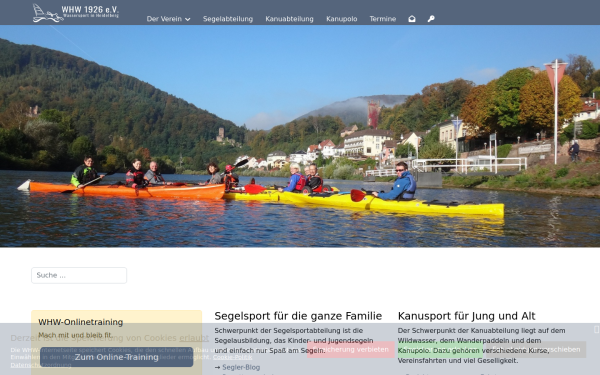Open the Segelabteilung menu item
The width and height of the screenshot is (600, 375).
pyautogui.click(x=228, y=19)
